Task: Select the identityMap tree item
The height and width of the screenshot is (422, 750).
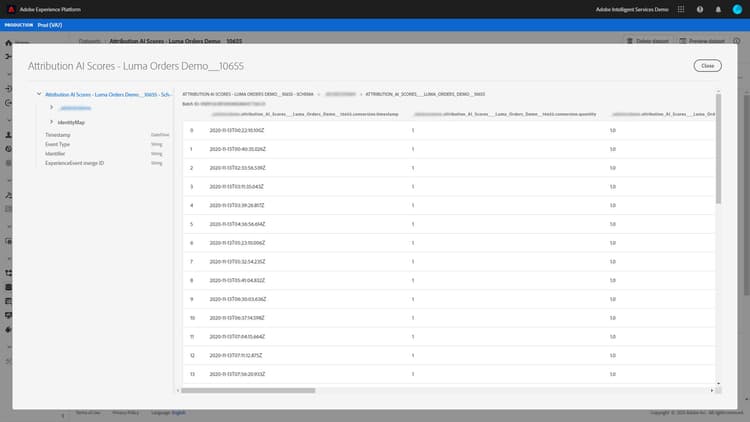Action: [x=71, y=122]
